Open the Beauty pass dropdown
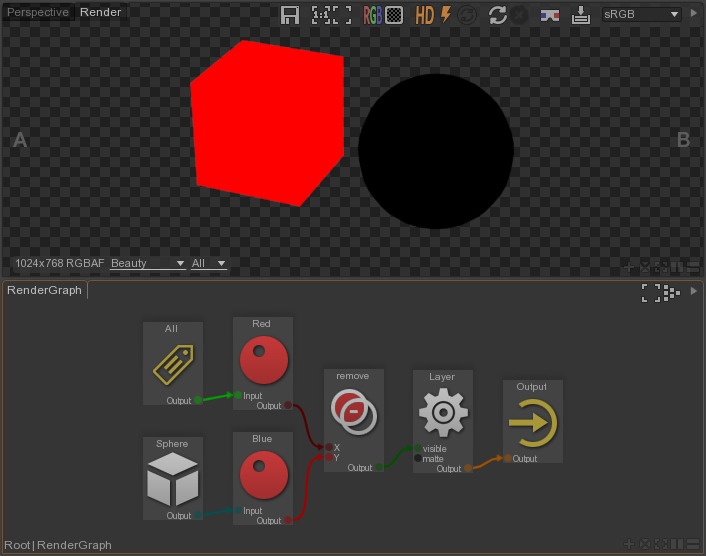 148,263
